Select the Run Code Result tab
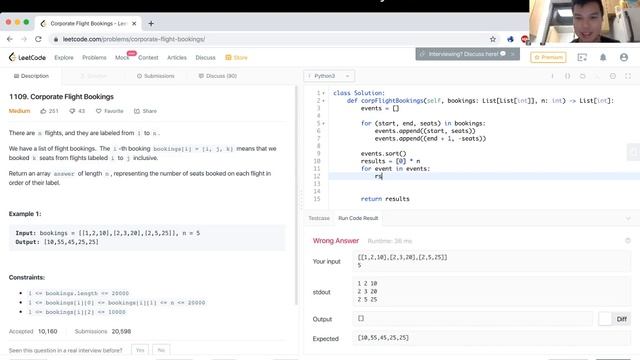Viewport: 640px width, 360px height. [358, 218]
